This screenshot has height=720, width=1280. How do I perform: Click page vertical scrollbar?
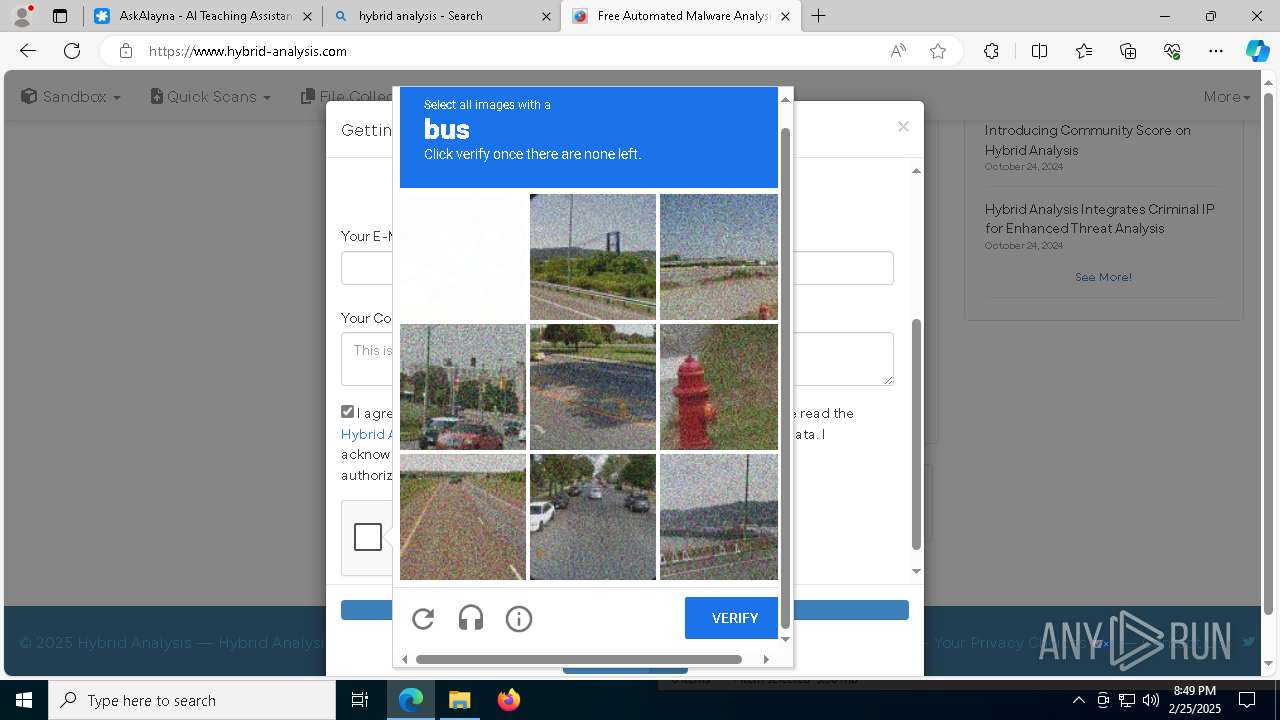(x=1269, y=353)
